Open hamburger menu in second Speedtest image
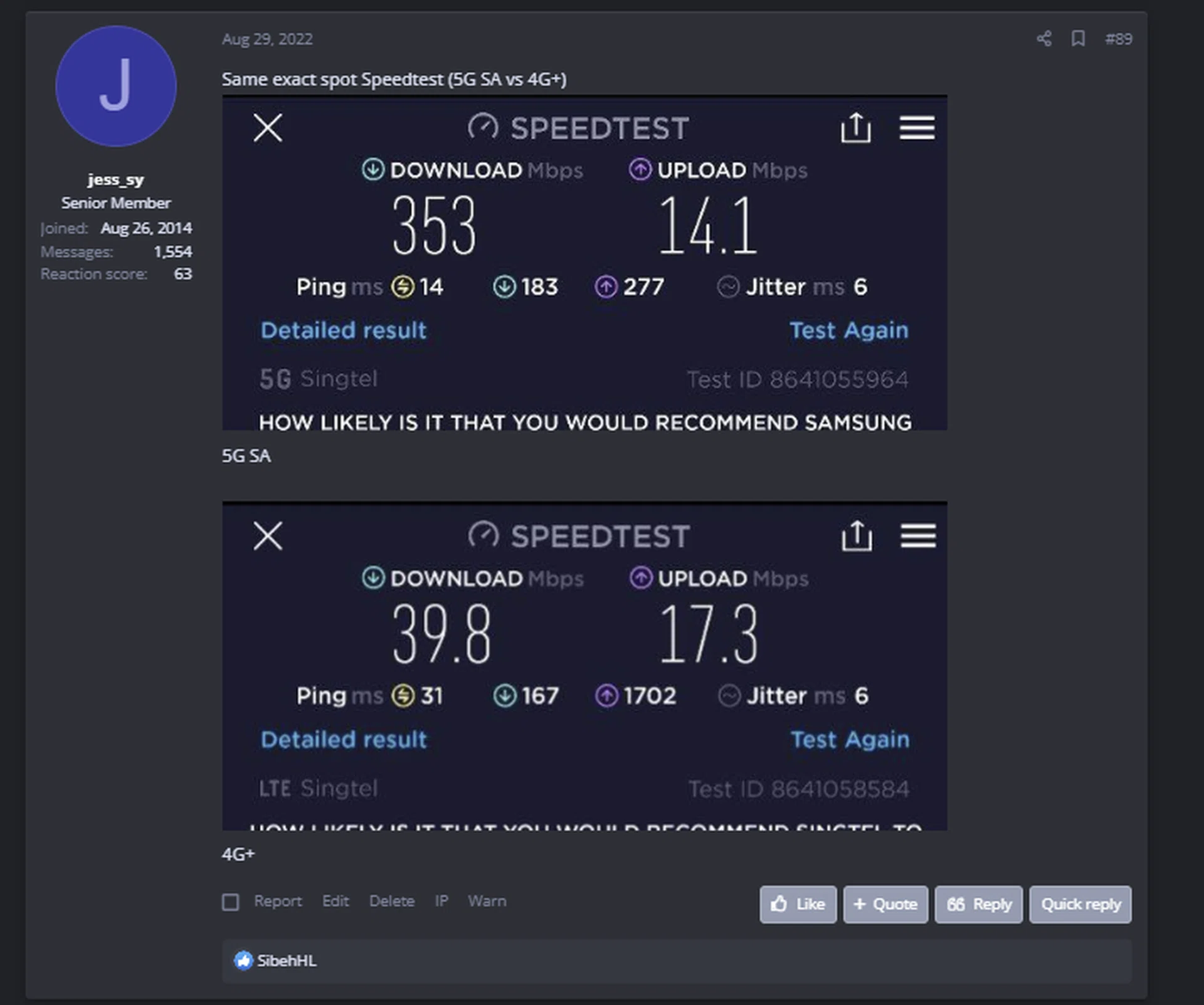 click(918, 537)
